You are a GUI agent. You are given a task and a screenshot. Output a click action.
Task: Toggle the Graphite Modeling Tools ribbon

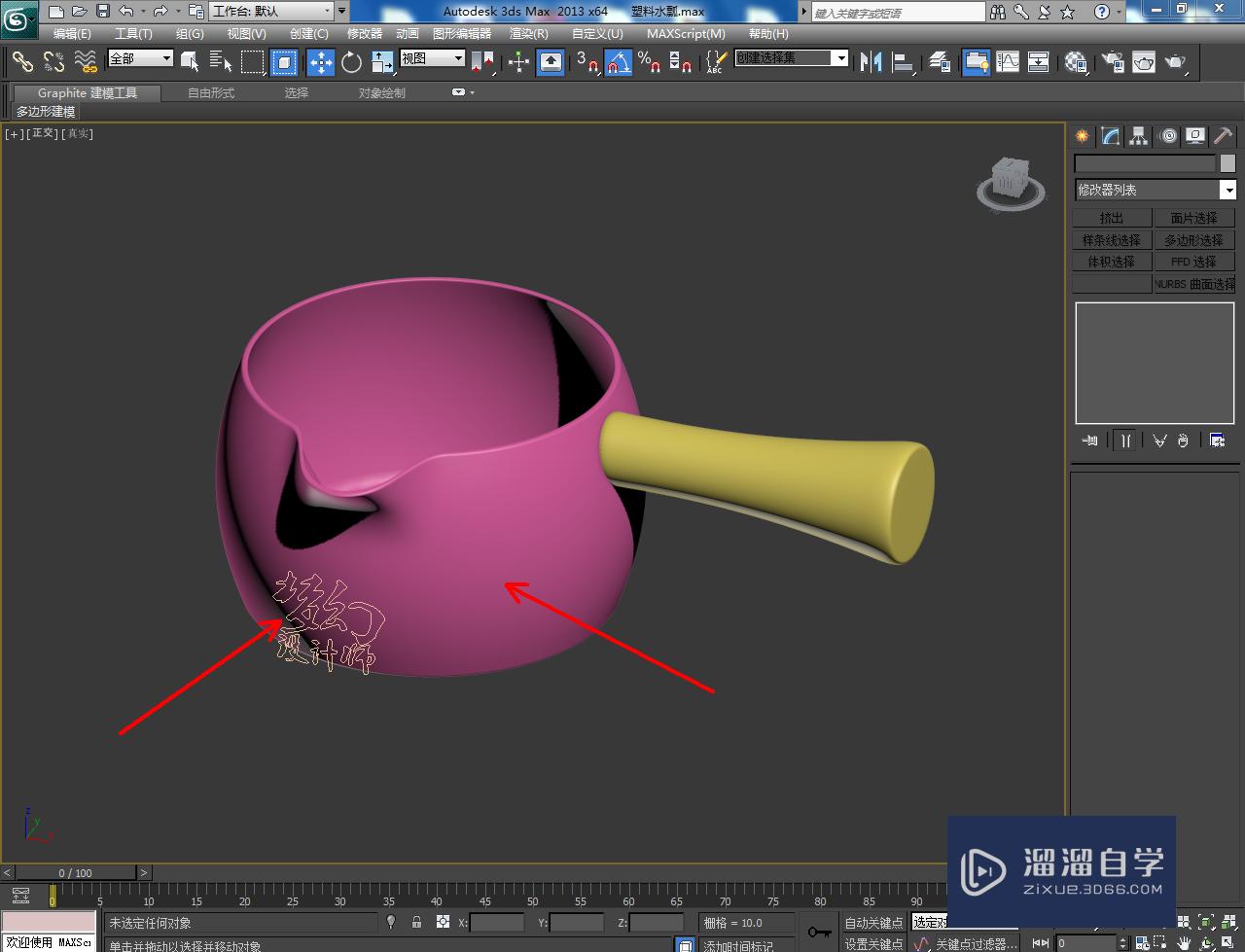[976, 62]
